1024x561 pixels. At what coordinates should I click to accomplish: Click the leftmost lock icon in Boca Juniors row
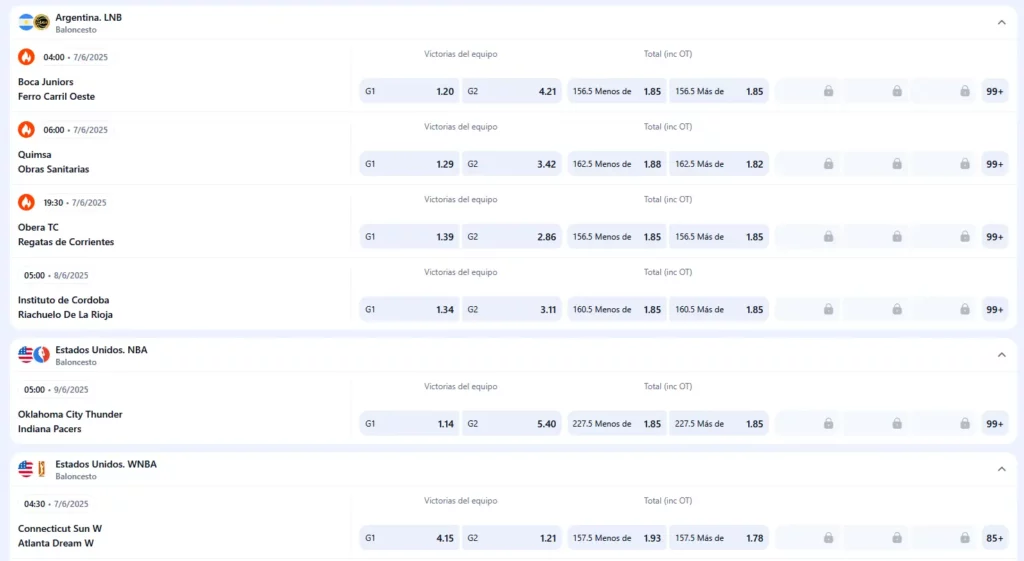[x=828, y=91]
